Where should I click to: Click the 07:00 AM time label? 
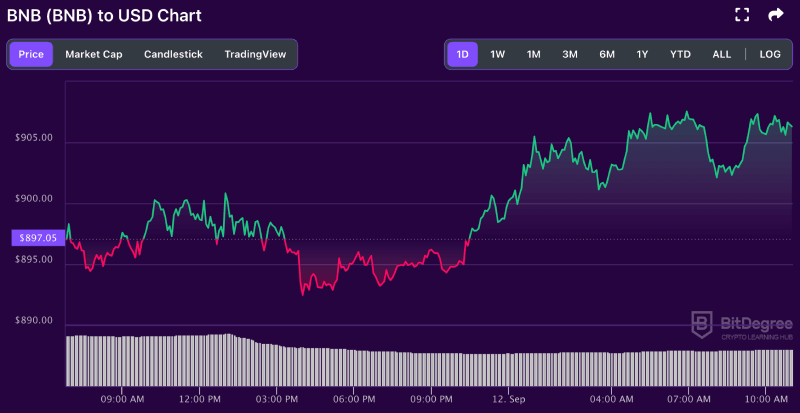(x=688, y=397)
